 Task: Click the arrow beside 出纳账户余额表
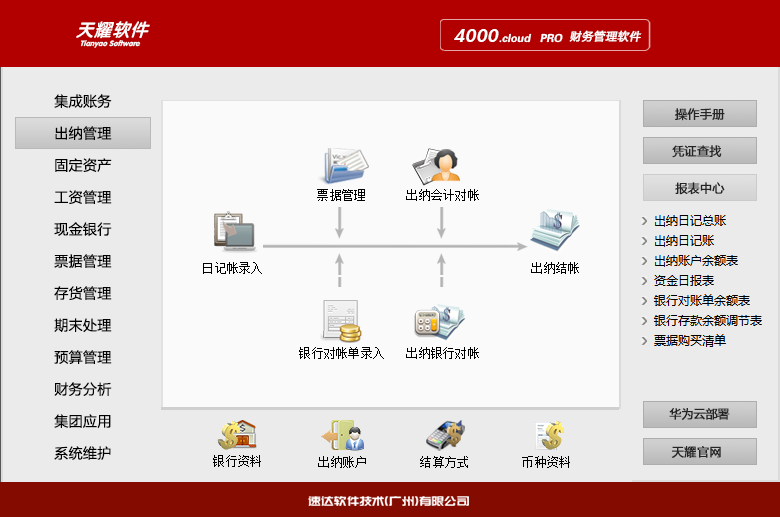pos(645,261)
